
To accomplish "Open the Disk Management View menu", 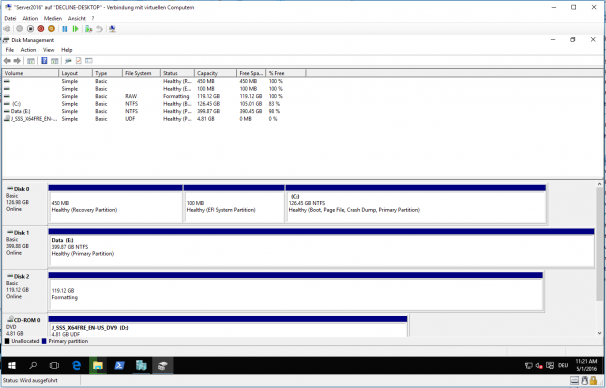I will 48,50.
